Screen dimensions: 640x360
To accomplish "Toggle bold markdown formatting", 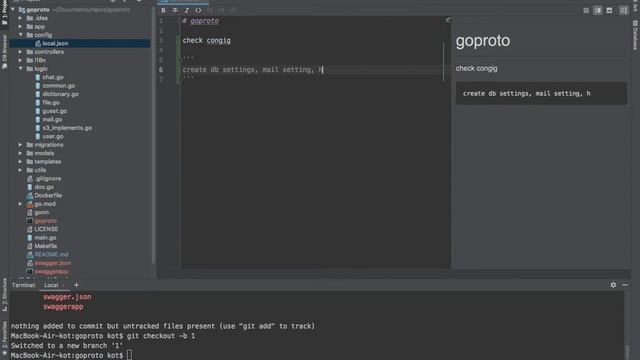I will tap(163, 10).
